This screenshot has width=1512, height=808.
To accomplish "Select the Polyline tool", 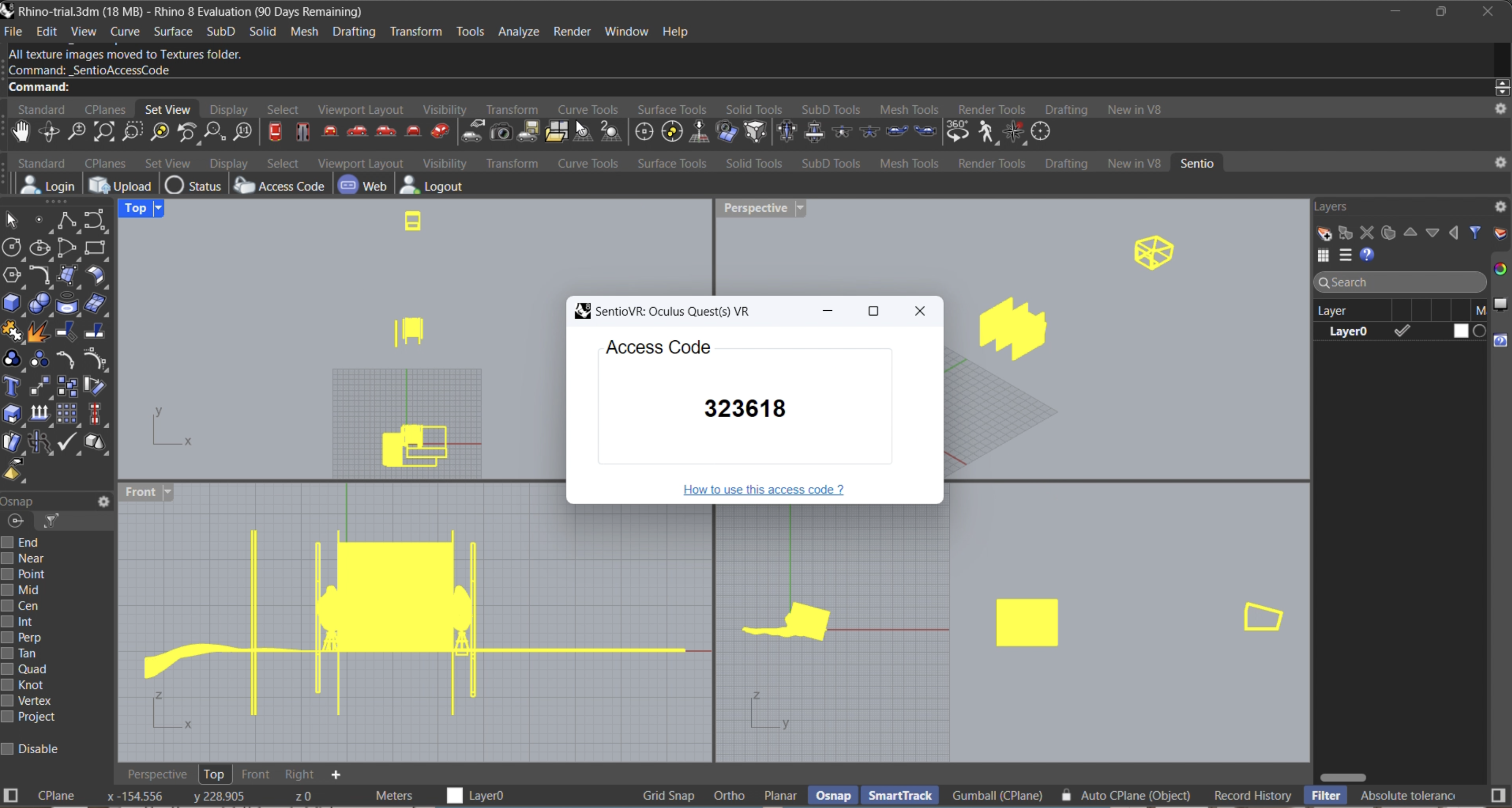I will point(66,220).
